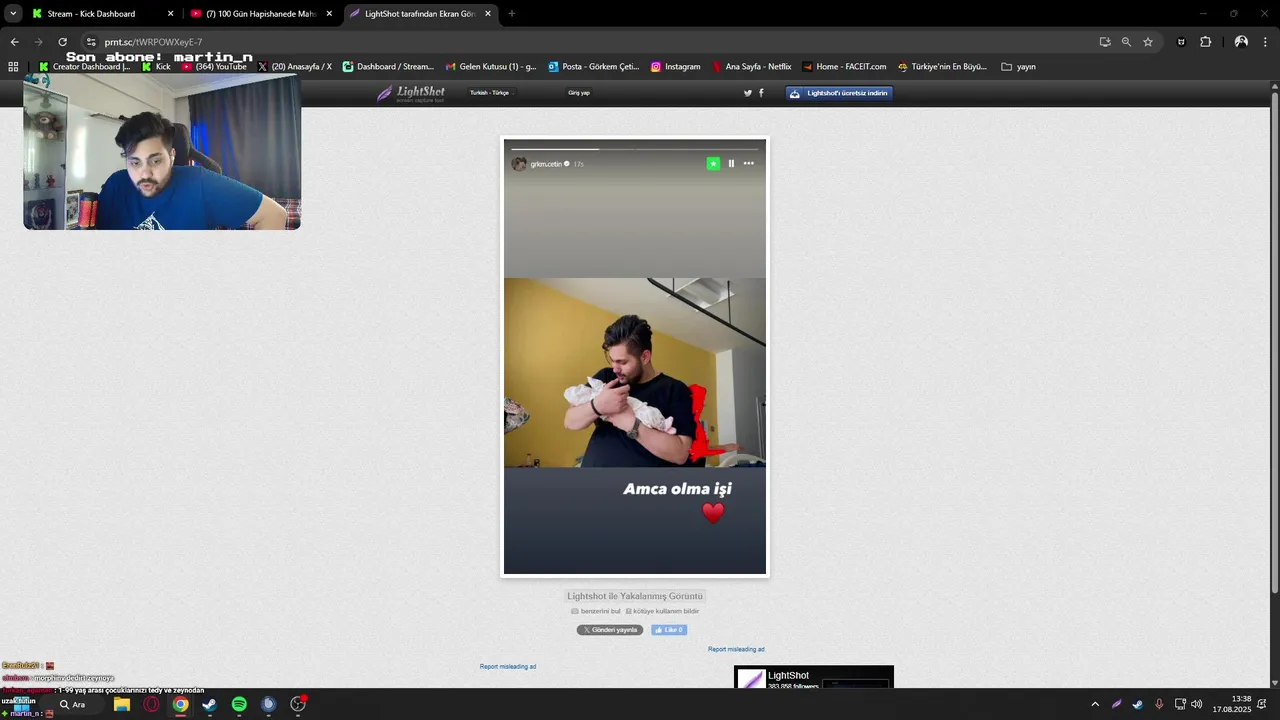Open the Posta - Görkem Çetin bookmark
Viewport: 1280px width, 720px height.
click(x=594, y=67)
